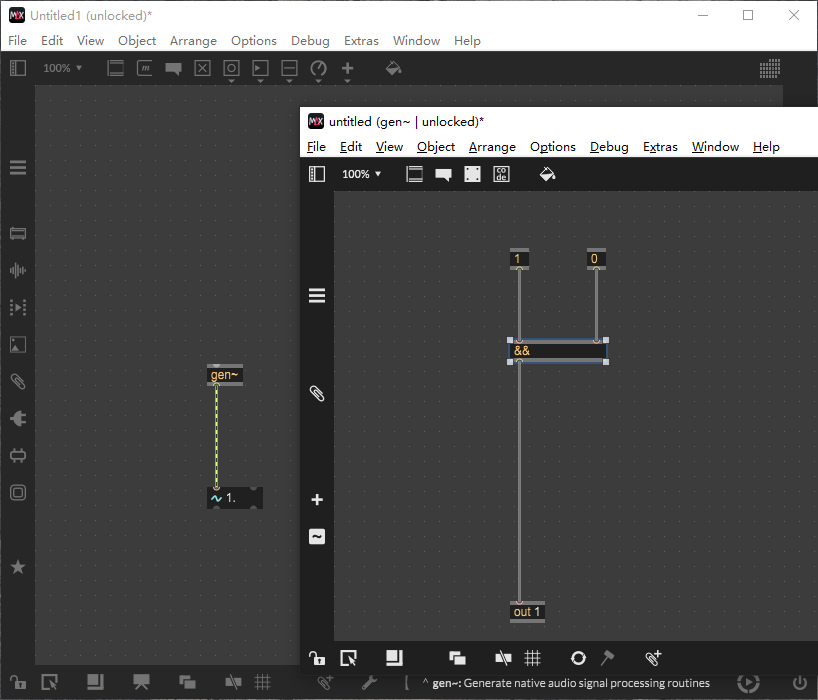Viewport: 818px width, 700px height.
Task: Click the plus operator icon in gen~ sidebar
Action: tap(317, 500)
